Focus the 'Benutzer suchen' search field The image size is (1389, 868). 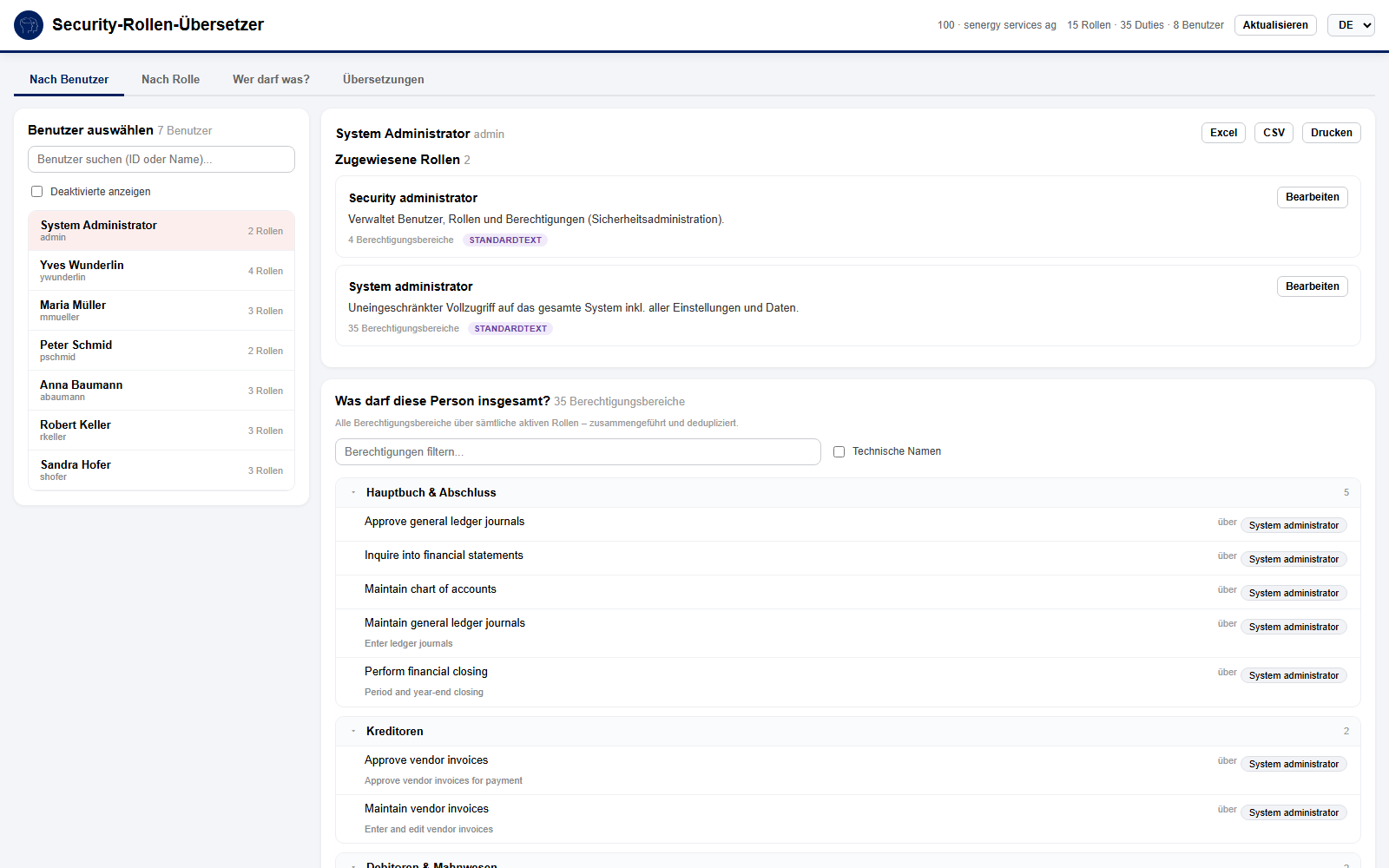tap(161, 159)
